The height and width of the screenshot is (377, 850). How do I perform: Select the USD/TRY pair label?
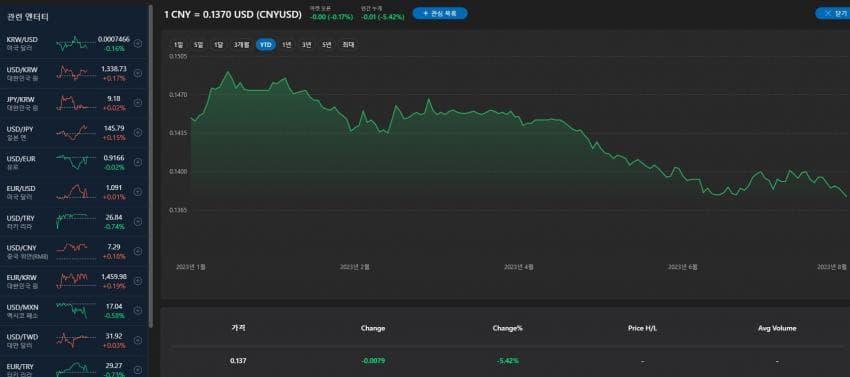pos(21,218)
